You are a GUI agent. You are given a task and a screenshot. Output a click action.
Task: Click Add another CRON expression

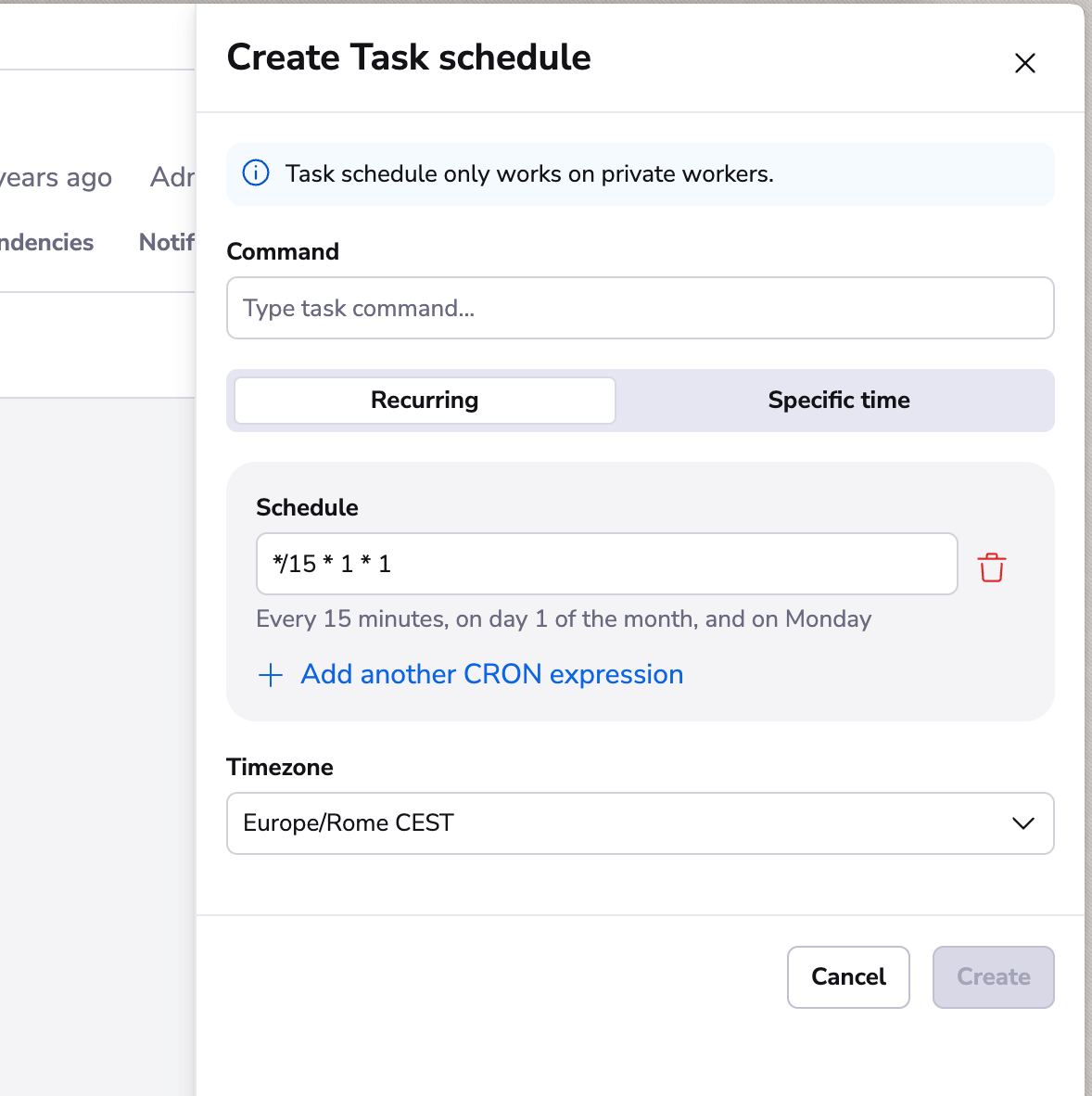[491, 675]
